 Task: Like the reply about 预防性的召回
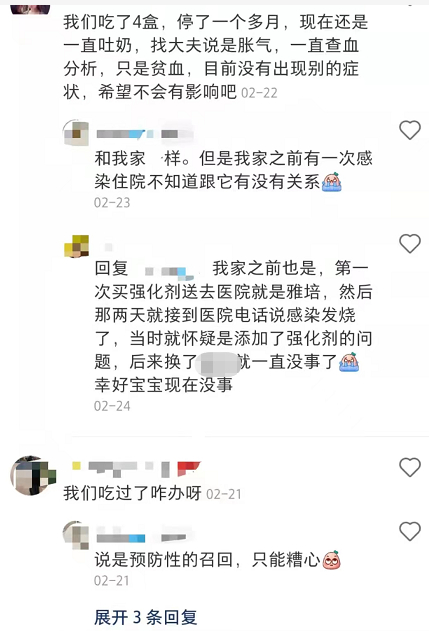[x=410, y=531]
